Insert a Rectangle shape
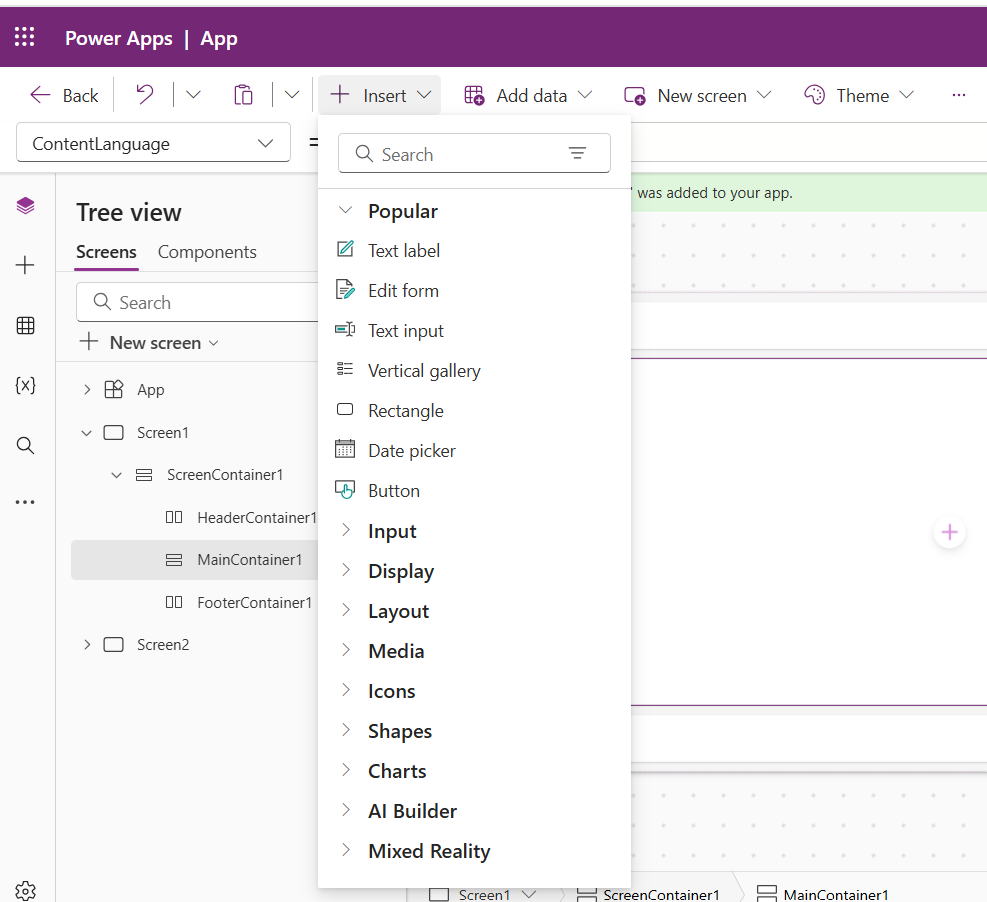The width and height of the screenshot is (987, 902). coord(405,410)
